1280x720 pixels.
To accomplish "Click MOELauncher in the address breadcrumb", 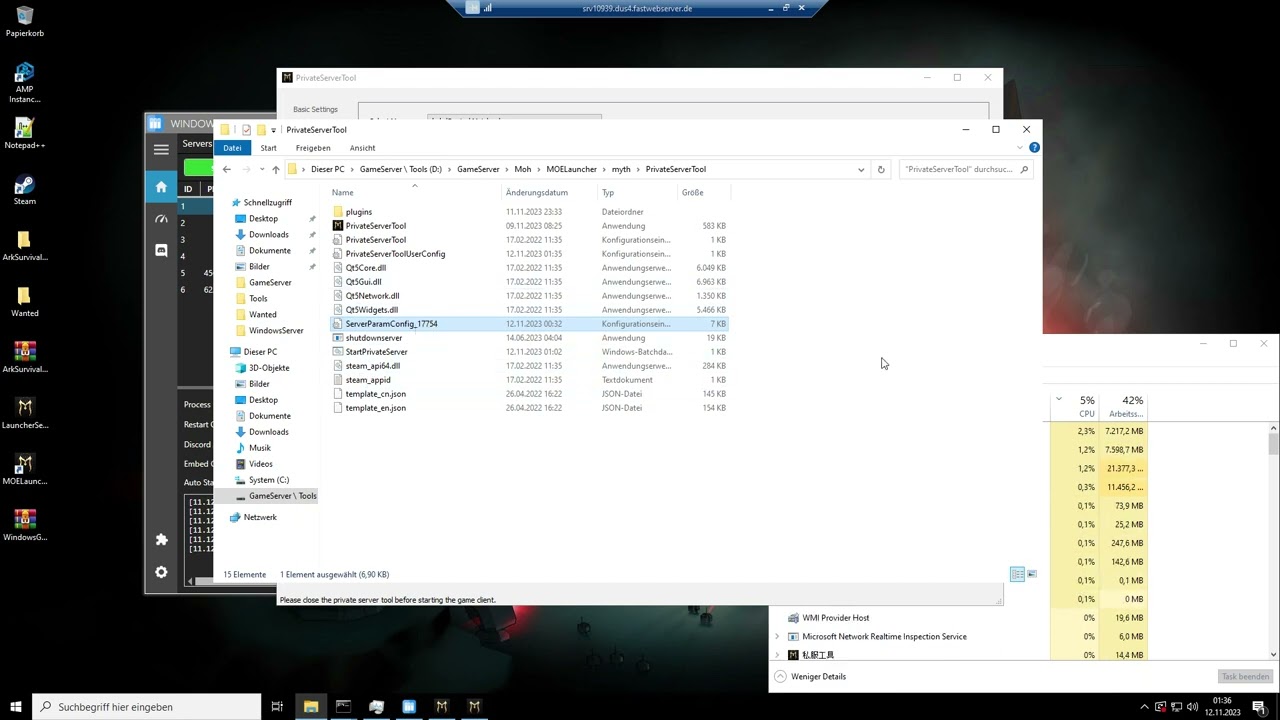I will click(x=570, y=169).
